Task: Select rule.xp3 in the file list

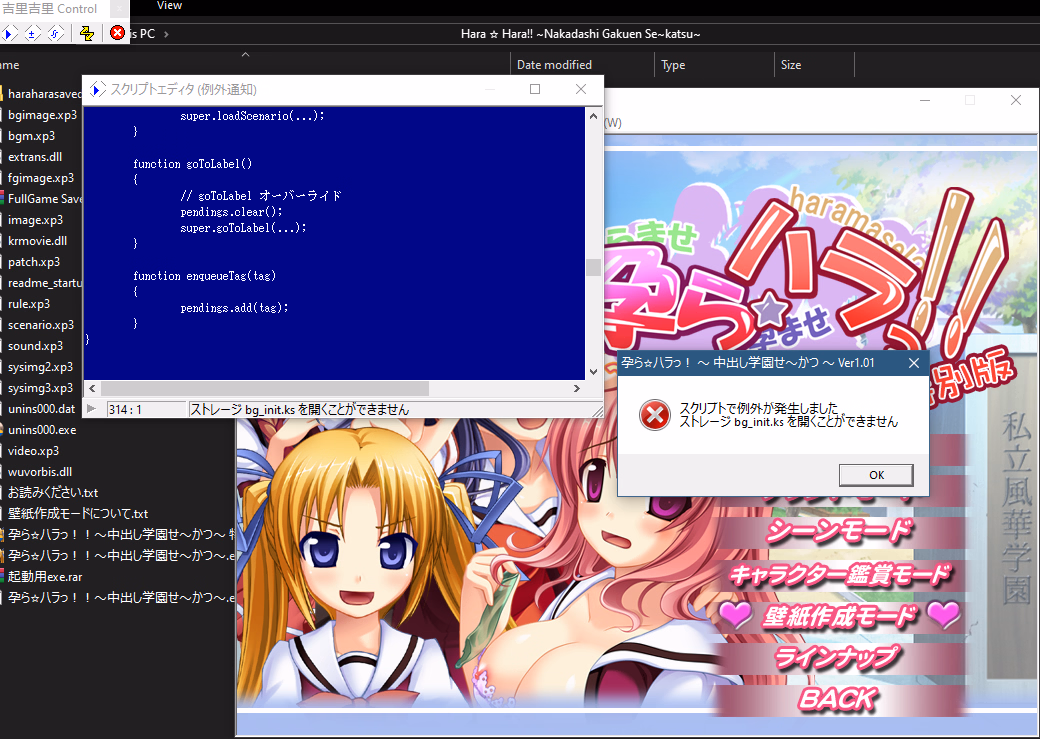Action: tap(29, 304)
